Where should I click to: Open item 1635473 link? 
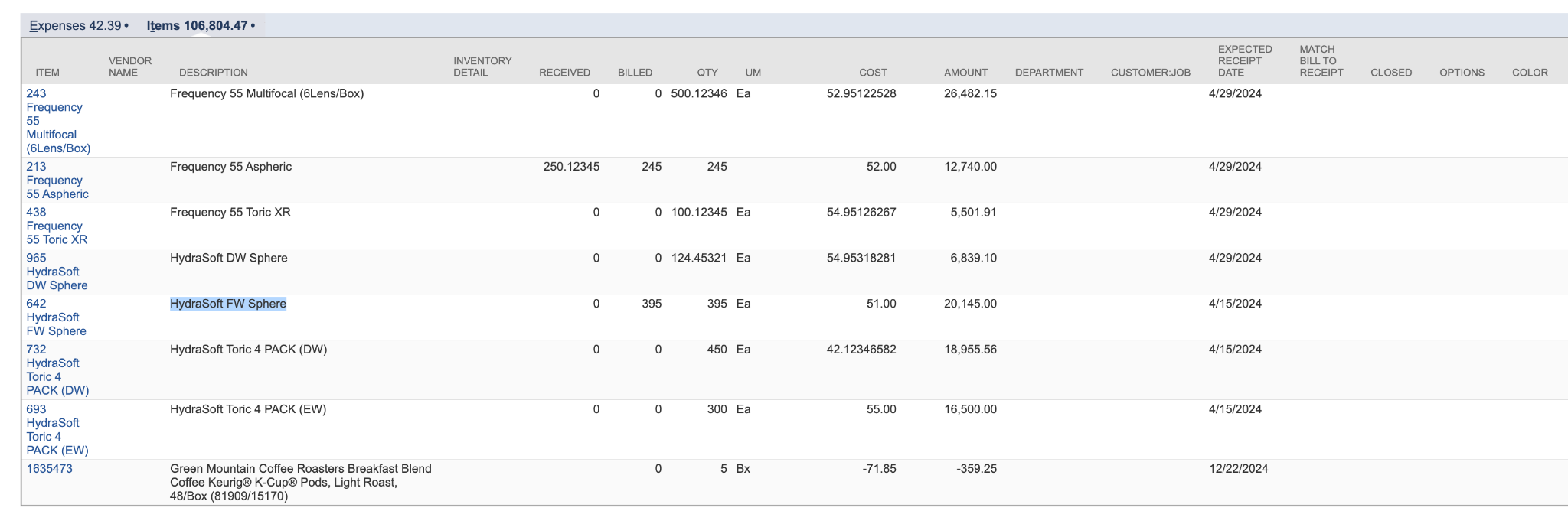(49, 469)
